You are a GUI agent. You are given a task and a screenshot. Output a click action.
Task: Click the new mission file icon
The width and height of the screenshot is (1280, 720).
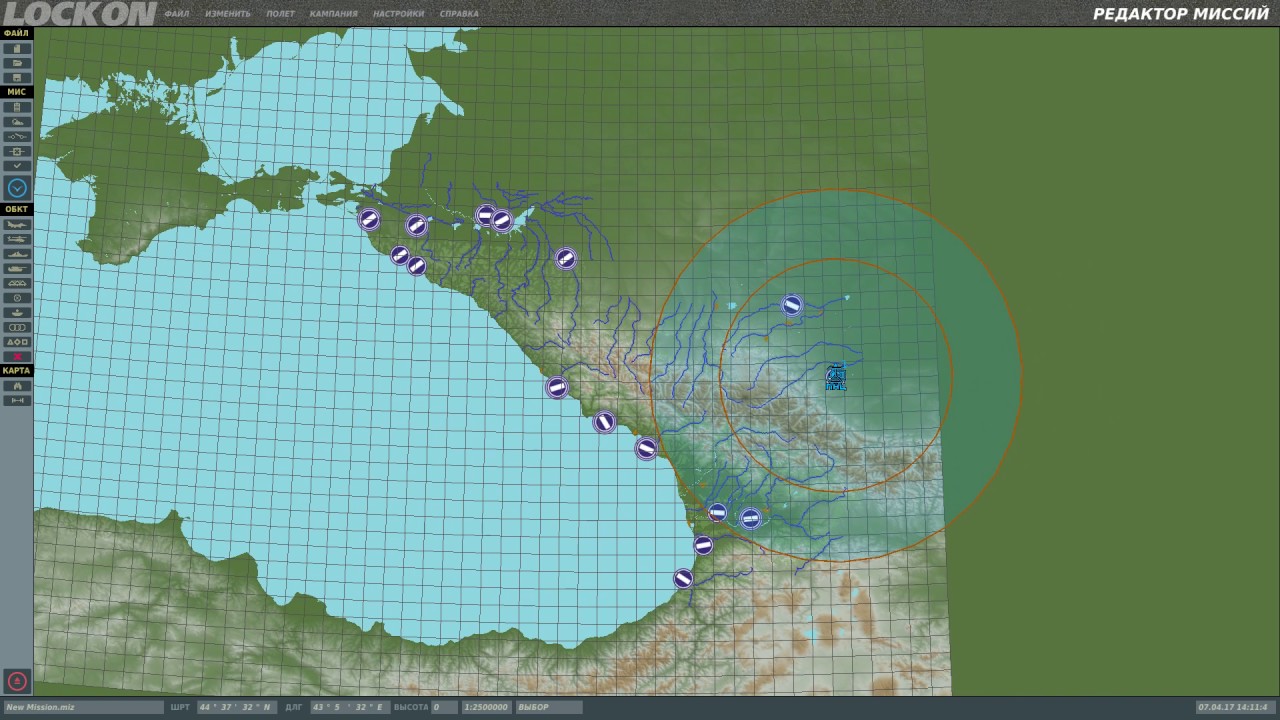17,48
